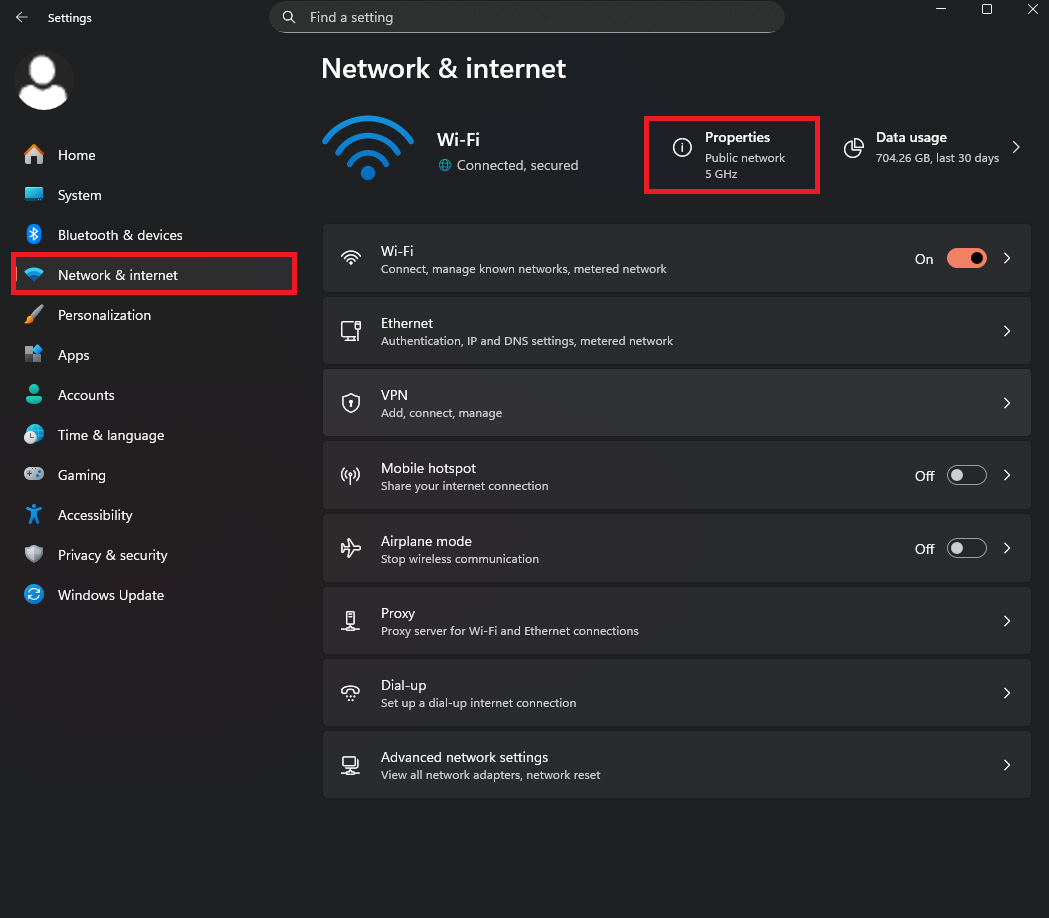Click the user profile avatar picture
This screenshot has width=1049, height=918.
(44, 81)
